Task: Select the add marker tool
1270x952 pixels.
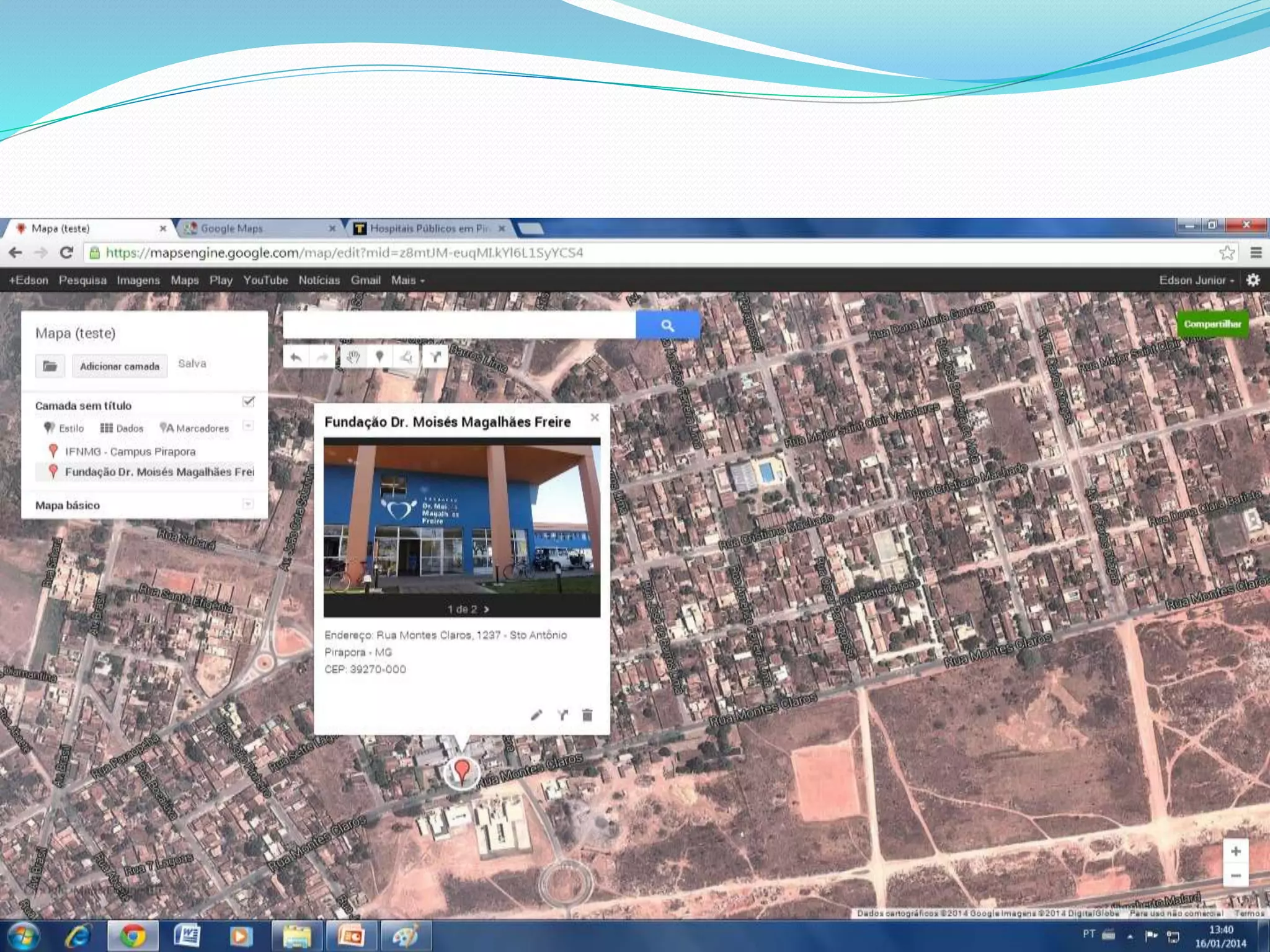Action: tap(380, 356)
